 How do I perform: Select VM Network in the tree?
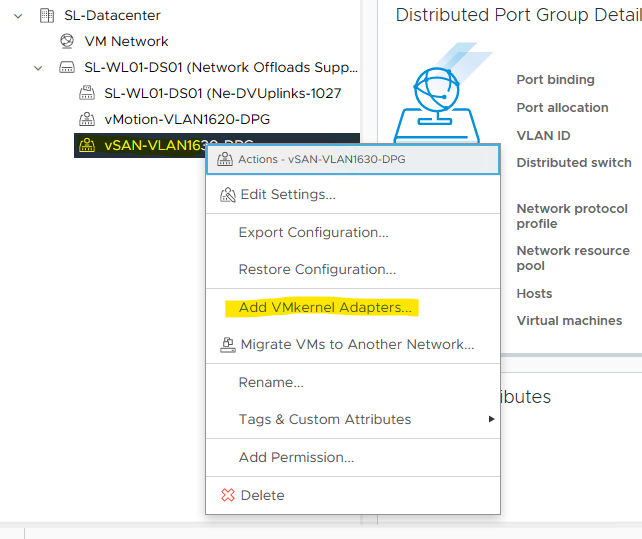click(x=126, y=41)
